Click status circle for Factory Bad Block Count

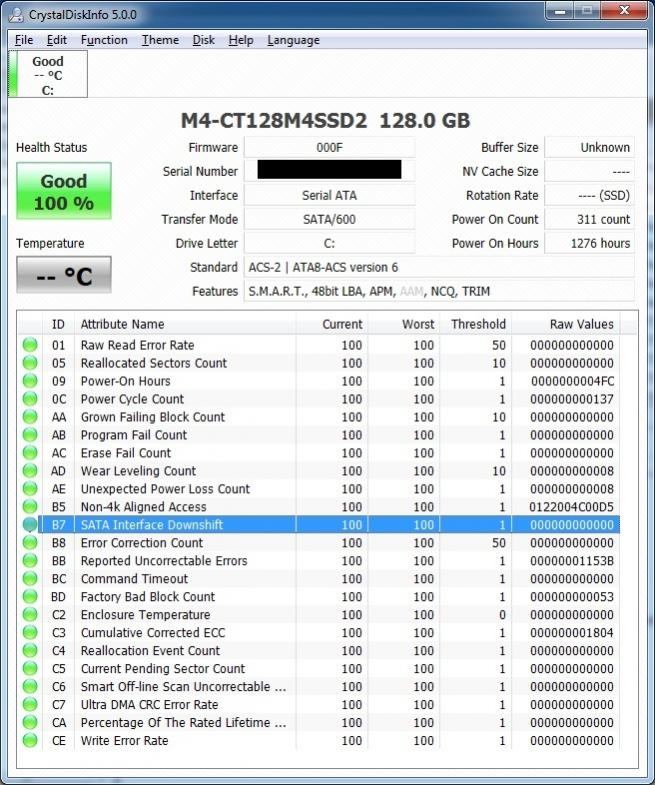click(x=30, y=597)
